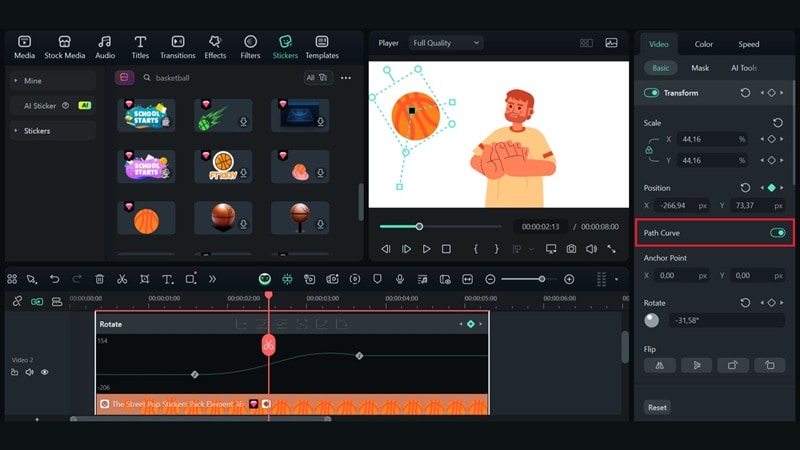This screenshot has width=800, height=450.
Task: Open the Templates tab
Action: 321,47
